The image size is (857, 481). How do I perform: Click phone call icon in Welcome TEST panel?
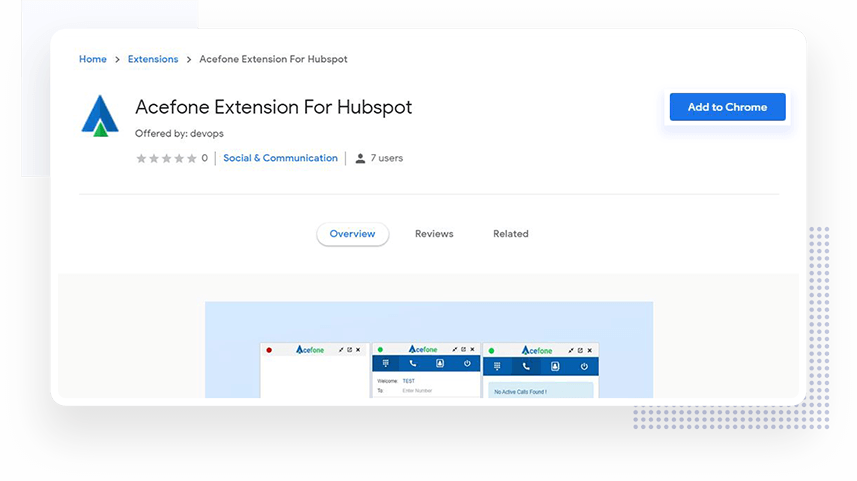pos(413,363)
